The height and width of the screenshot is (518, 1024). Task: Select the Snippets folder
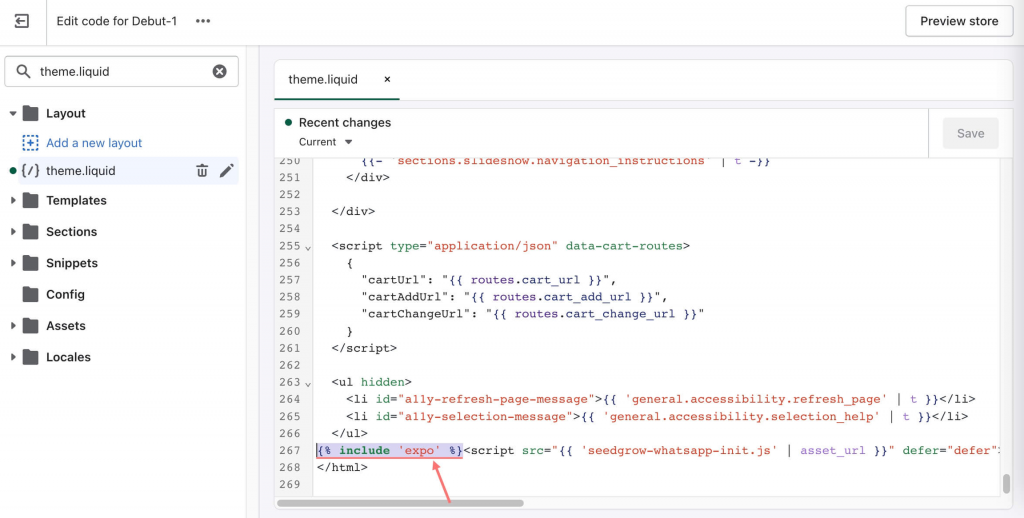pos(71,263)
